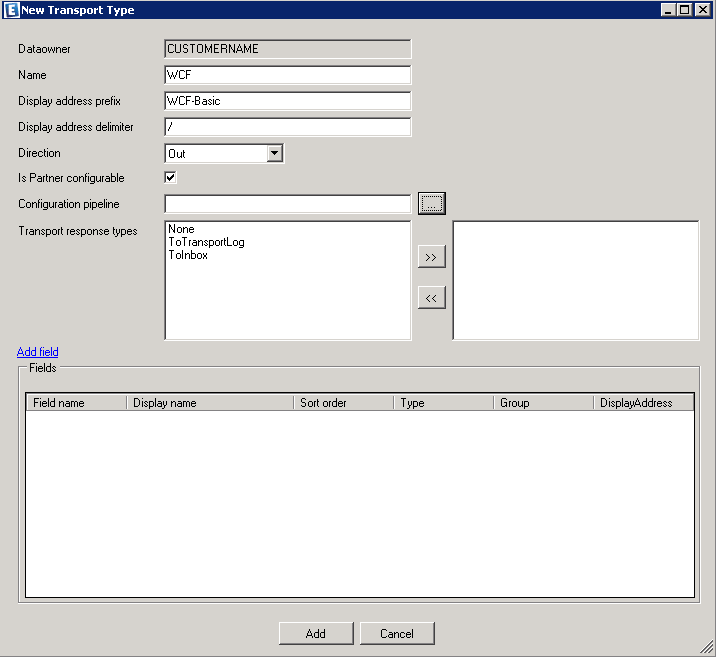Select ToTransportLog response type
This screenshot has height=657, width=716.
tap(206, 242)
